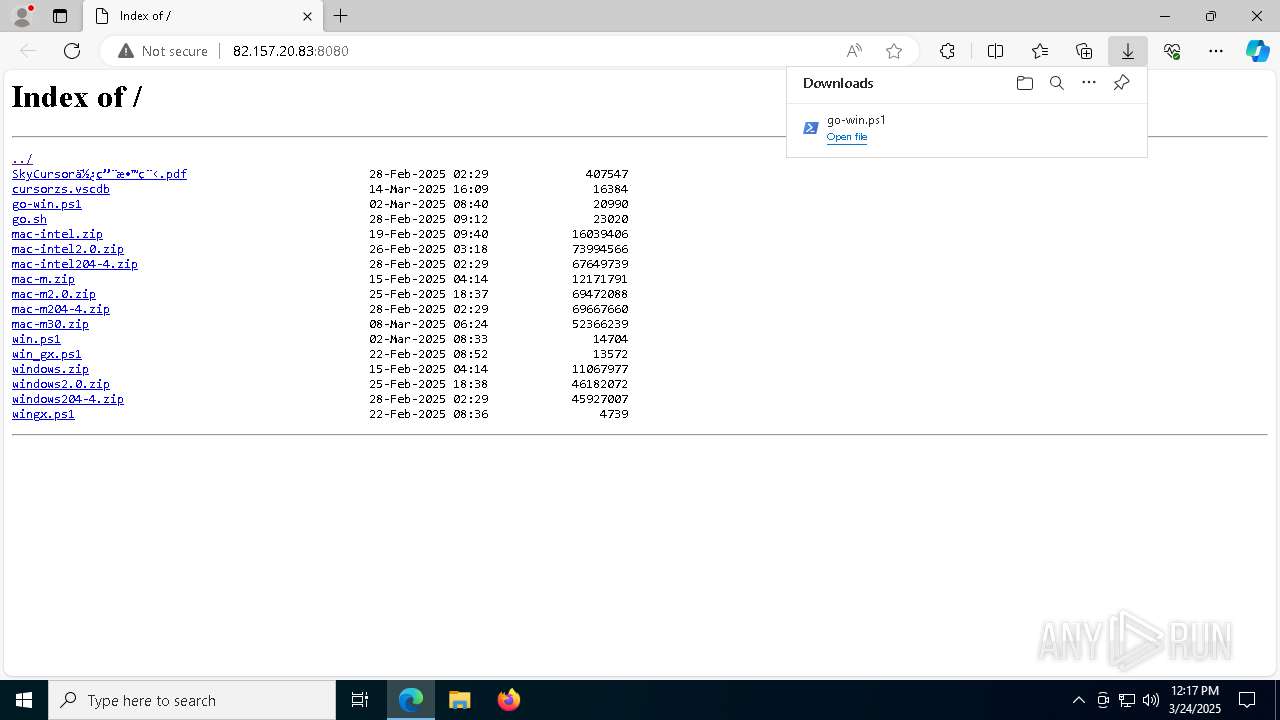Click the back navigation arrow
Viewport: 1280px width, 720px height.
28,51
